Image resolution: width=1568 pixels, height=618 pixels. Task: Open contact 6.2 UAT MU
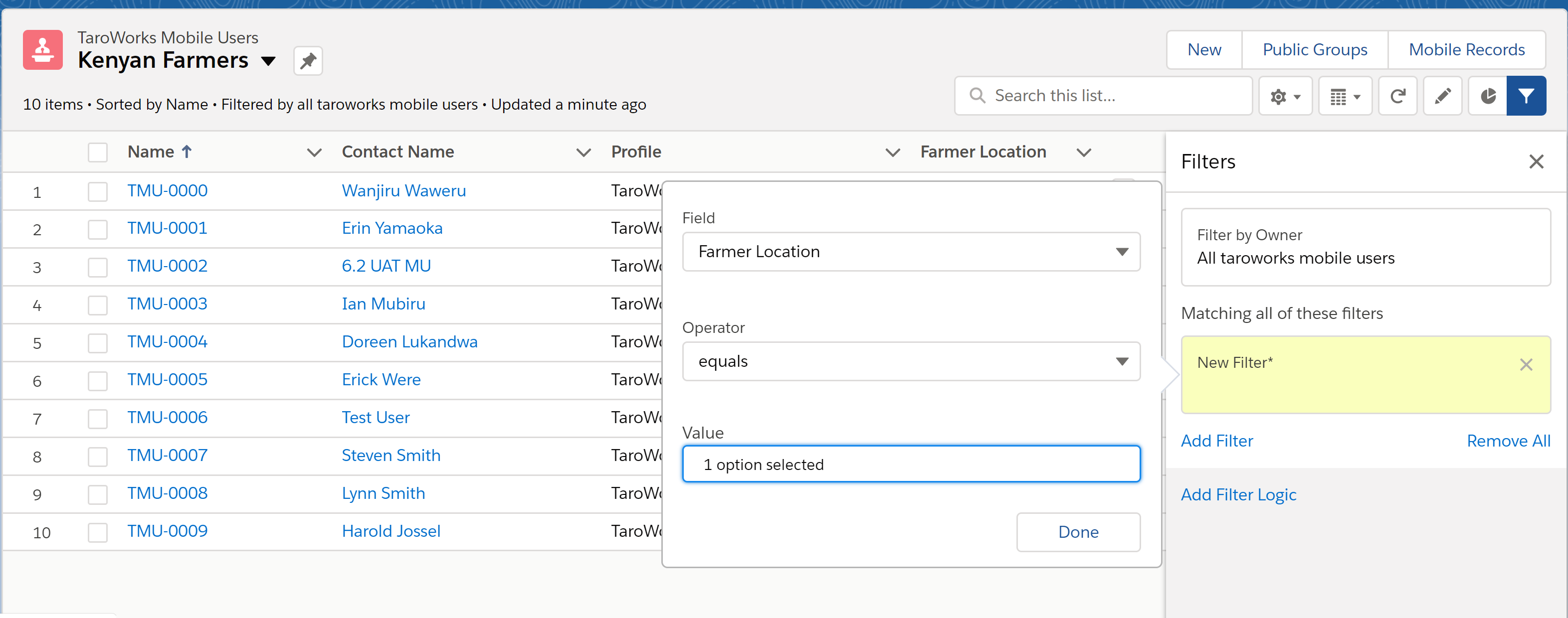[x=387, y=266]
